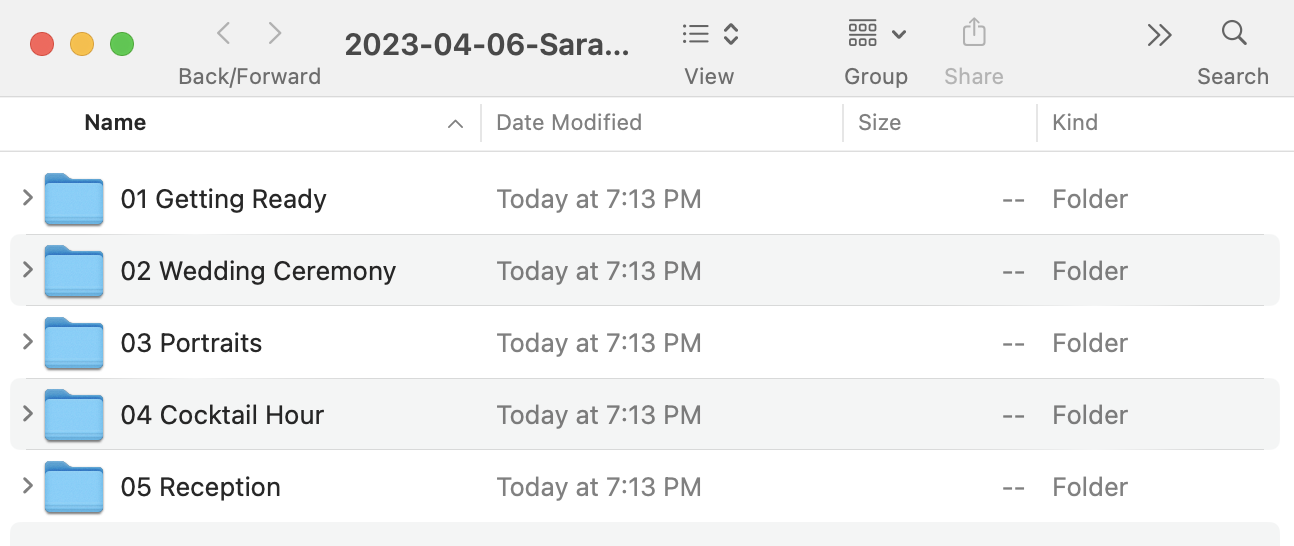Open the list View options icon

[710, 35]
